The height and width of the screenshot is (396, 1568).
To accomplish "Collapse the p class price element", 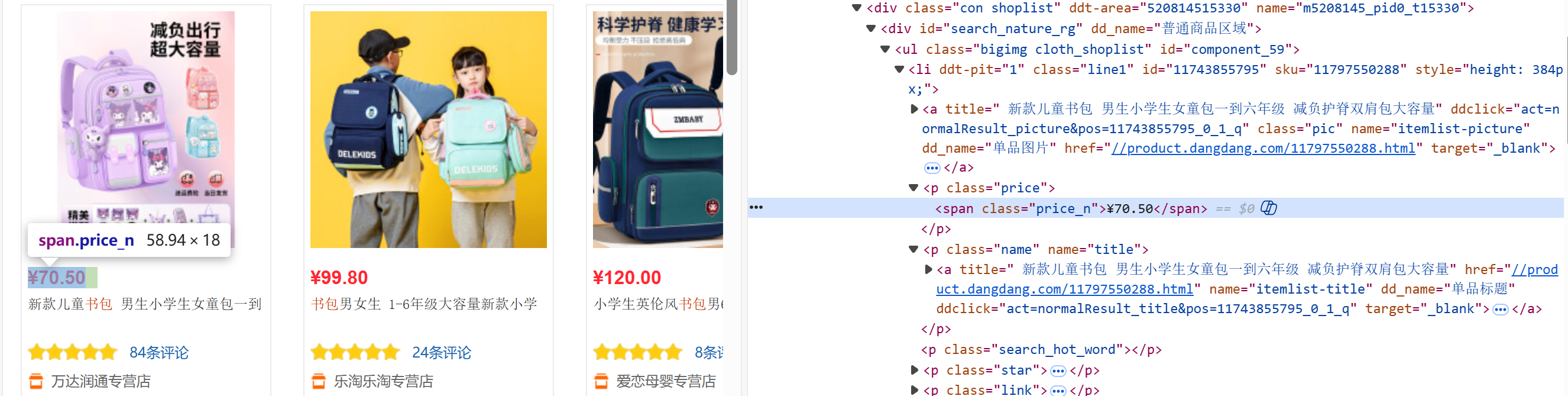I will pos(913,188).
